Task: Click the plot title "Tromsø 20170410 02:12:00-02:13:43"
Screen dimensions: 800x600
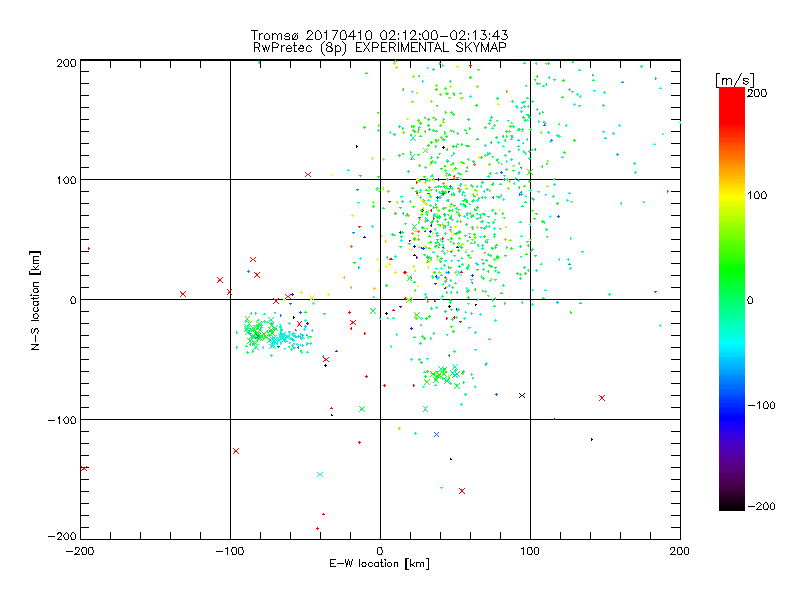Action: (379, 35)
